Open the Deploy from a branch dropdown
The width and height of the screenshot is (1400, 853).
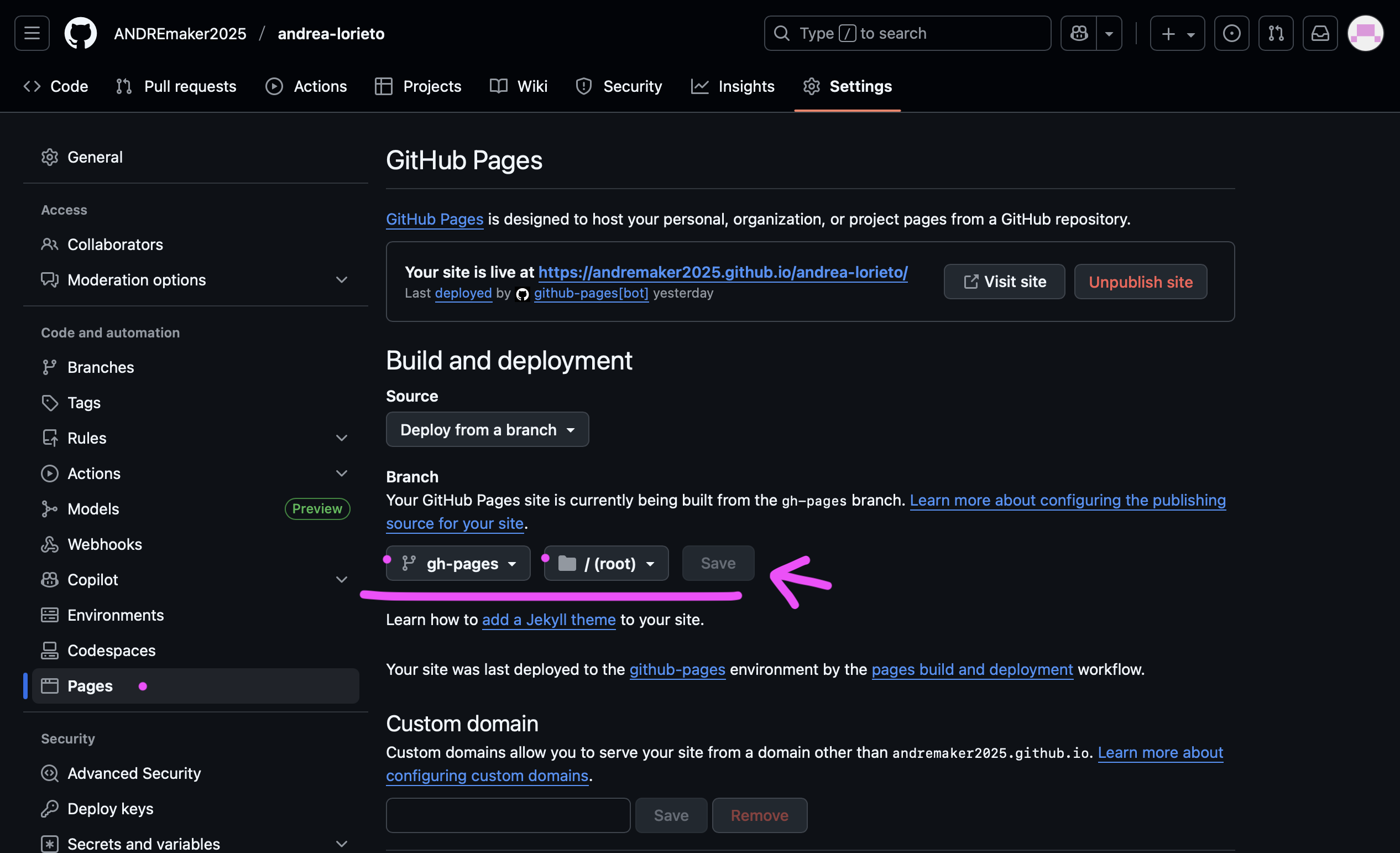(487, 430)
